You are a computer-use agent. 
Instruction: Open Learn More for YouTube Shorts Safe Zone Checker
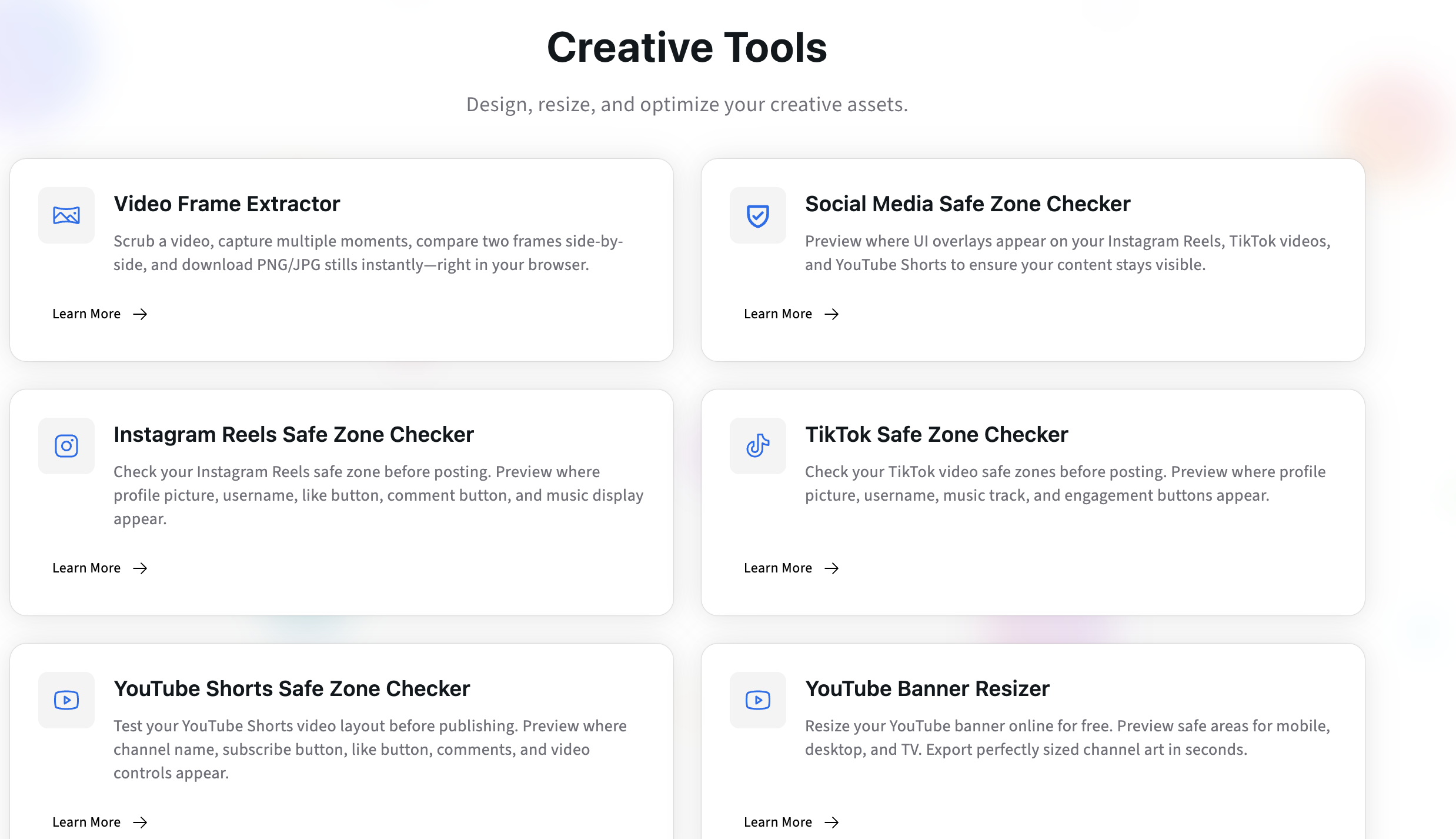[x=86, y=822]
